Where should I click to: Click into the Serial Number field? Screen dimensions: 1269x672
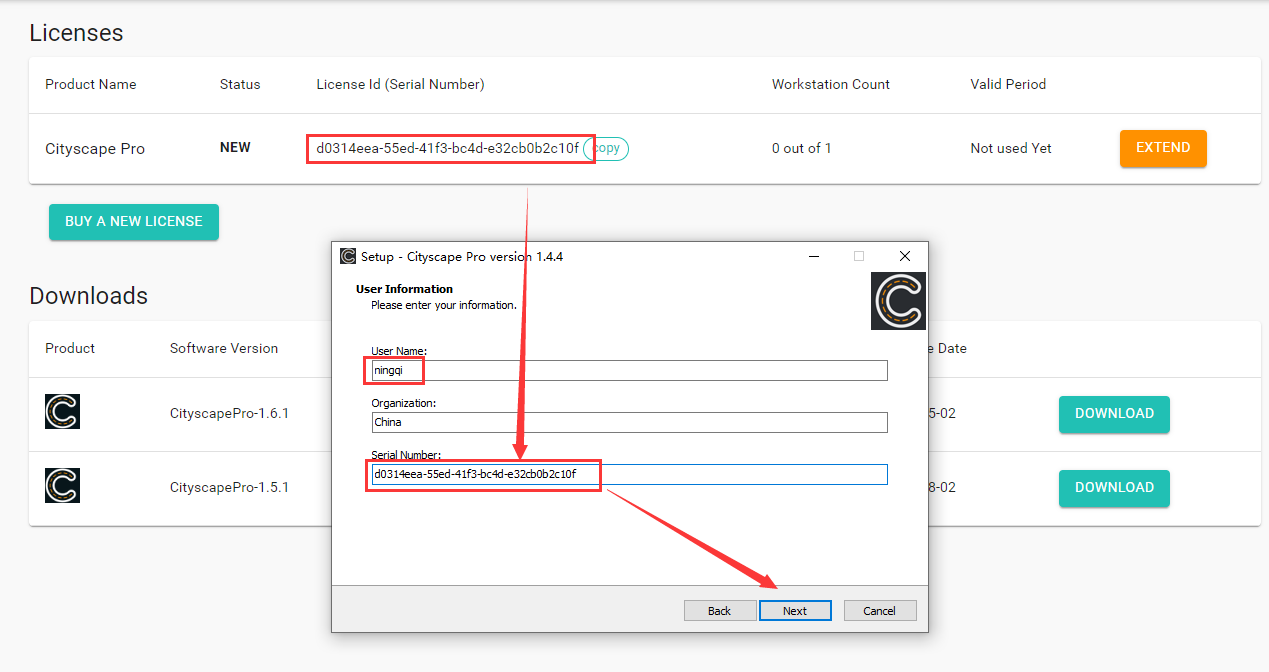pos(629,474)
